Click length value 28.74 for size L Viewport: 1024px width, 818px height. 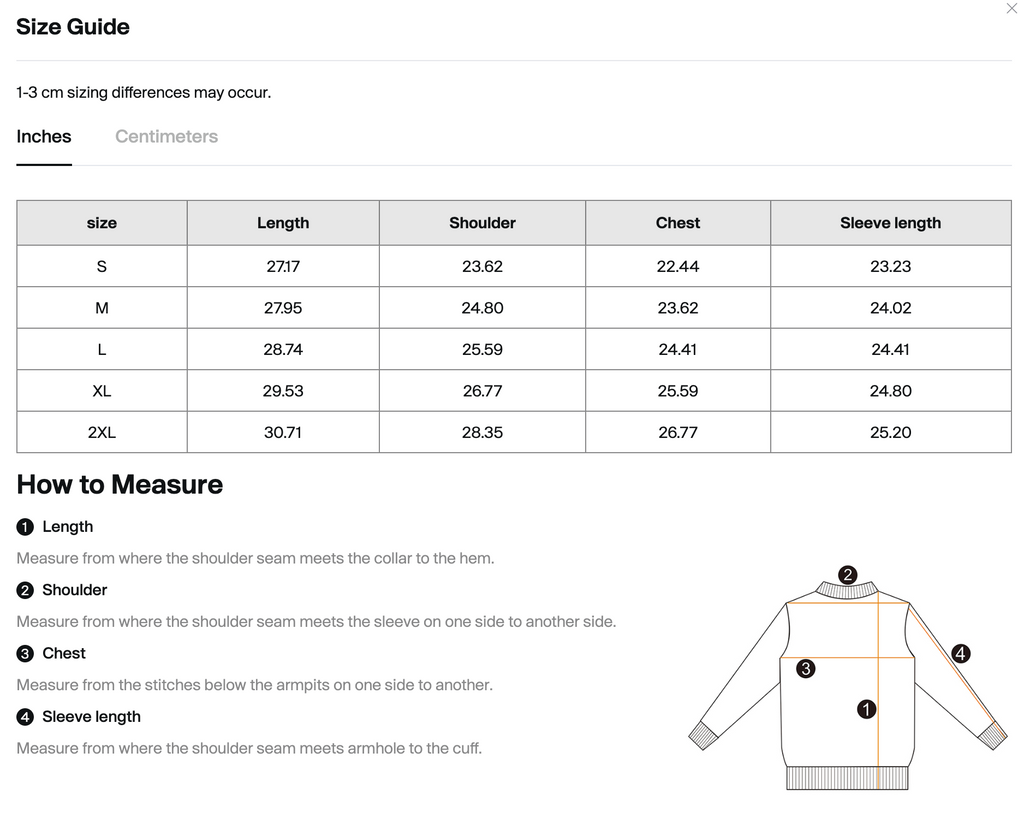point(283,350)
